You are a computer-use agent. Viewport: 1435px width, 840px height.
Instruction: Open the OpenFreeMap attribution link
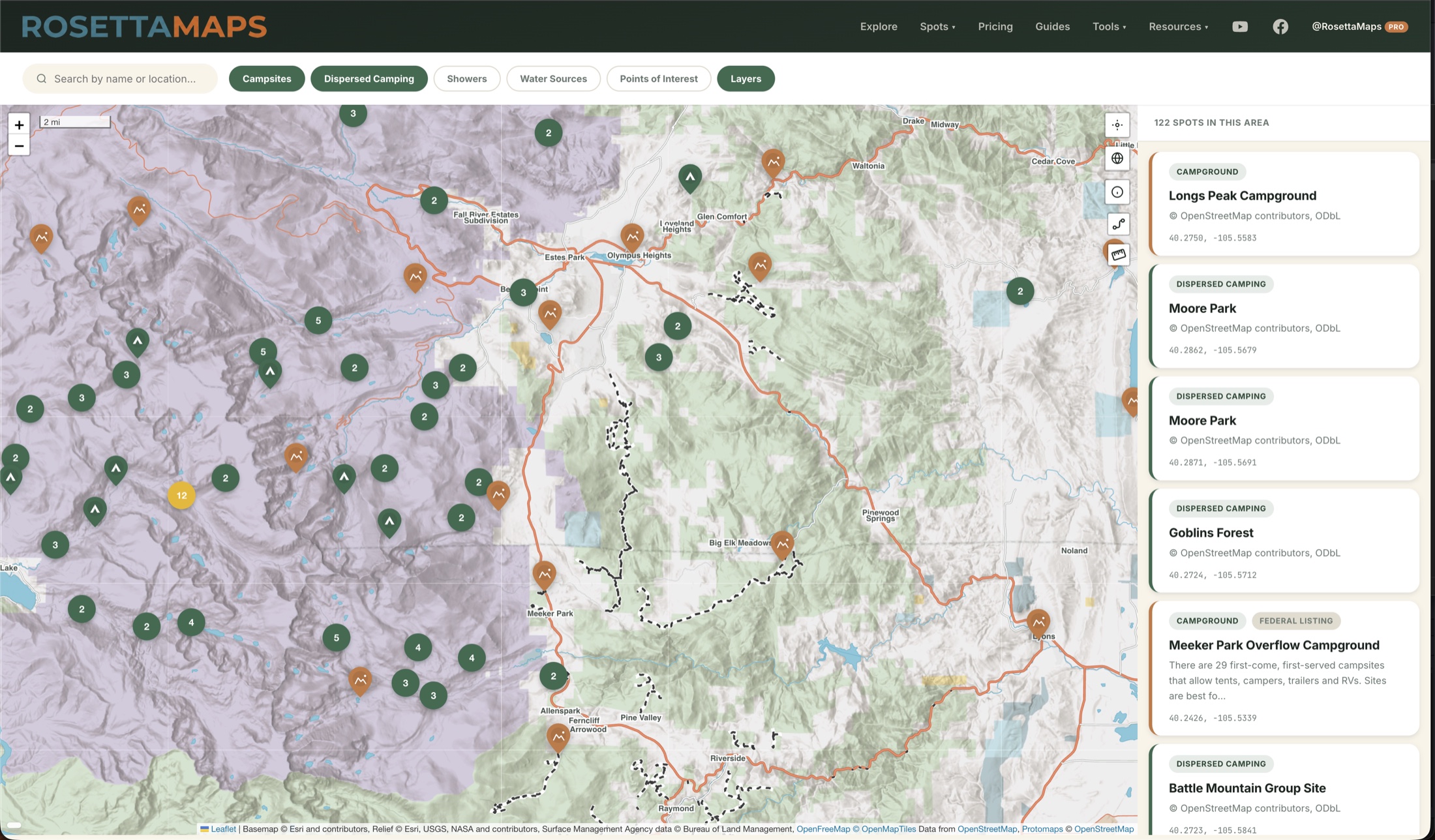(x=823, y=829)
